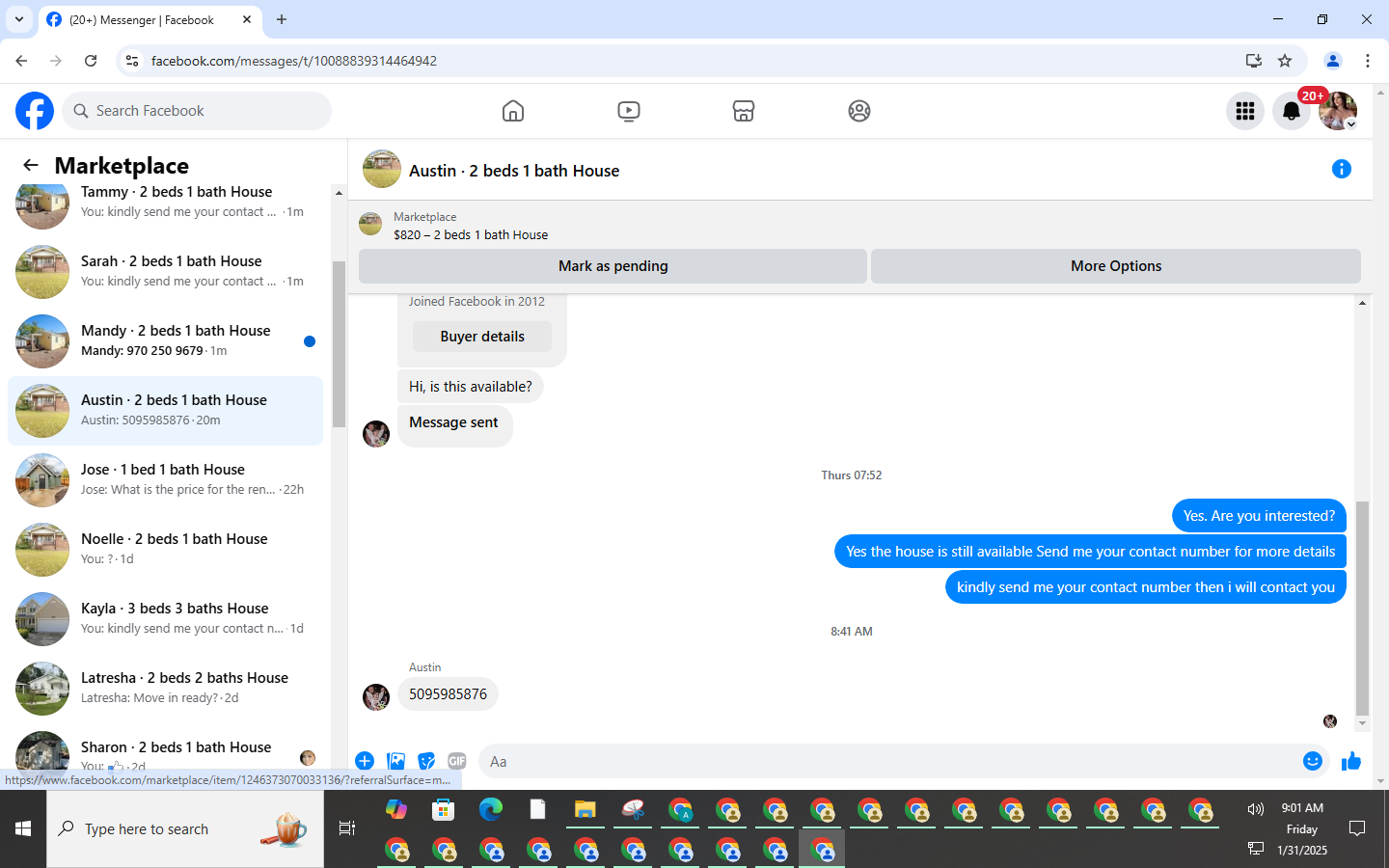Click Austin's avatar beside 5095985876
The width and height of the screenshot is (1389, 868).
coord(376,696)
